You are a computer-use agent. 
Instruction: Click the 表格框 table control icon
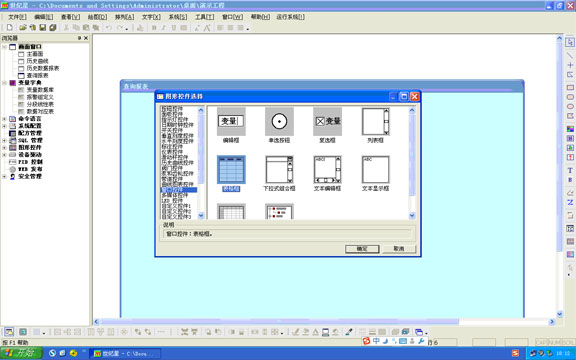click(231, 170)
